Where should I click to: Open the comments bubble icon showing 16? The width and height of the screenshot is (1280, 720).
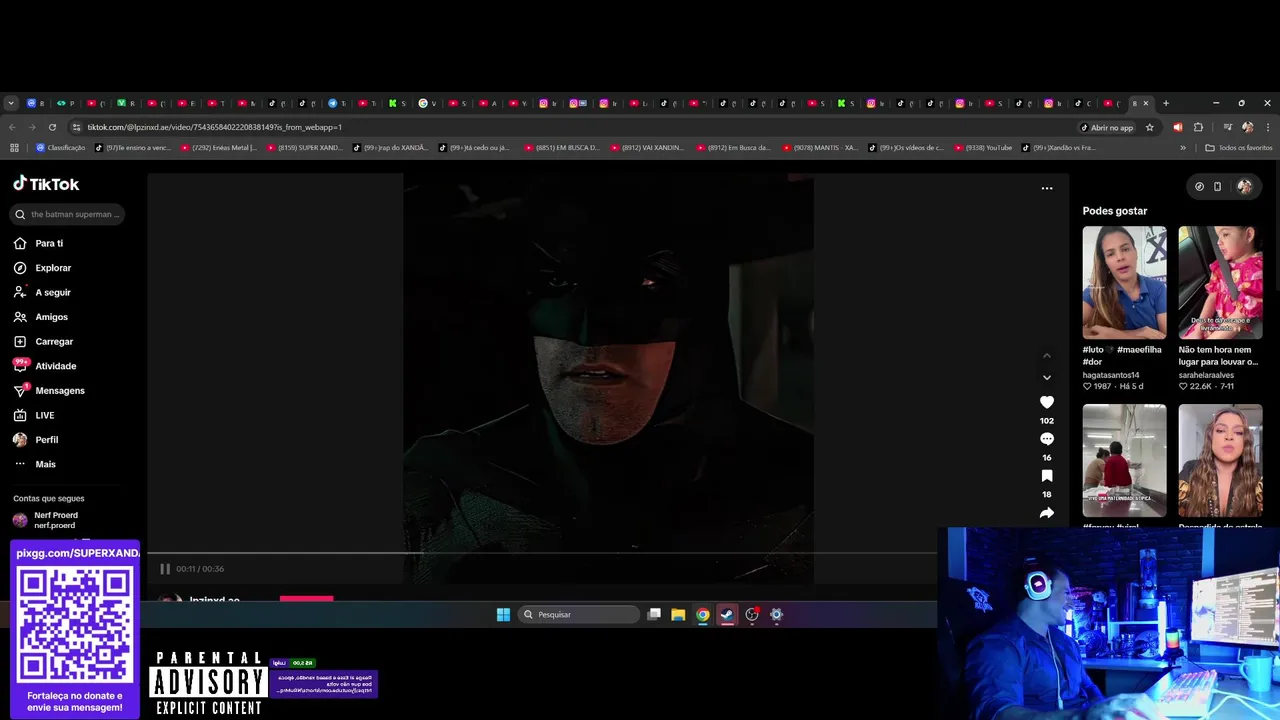click(1047, 439)
